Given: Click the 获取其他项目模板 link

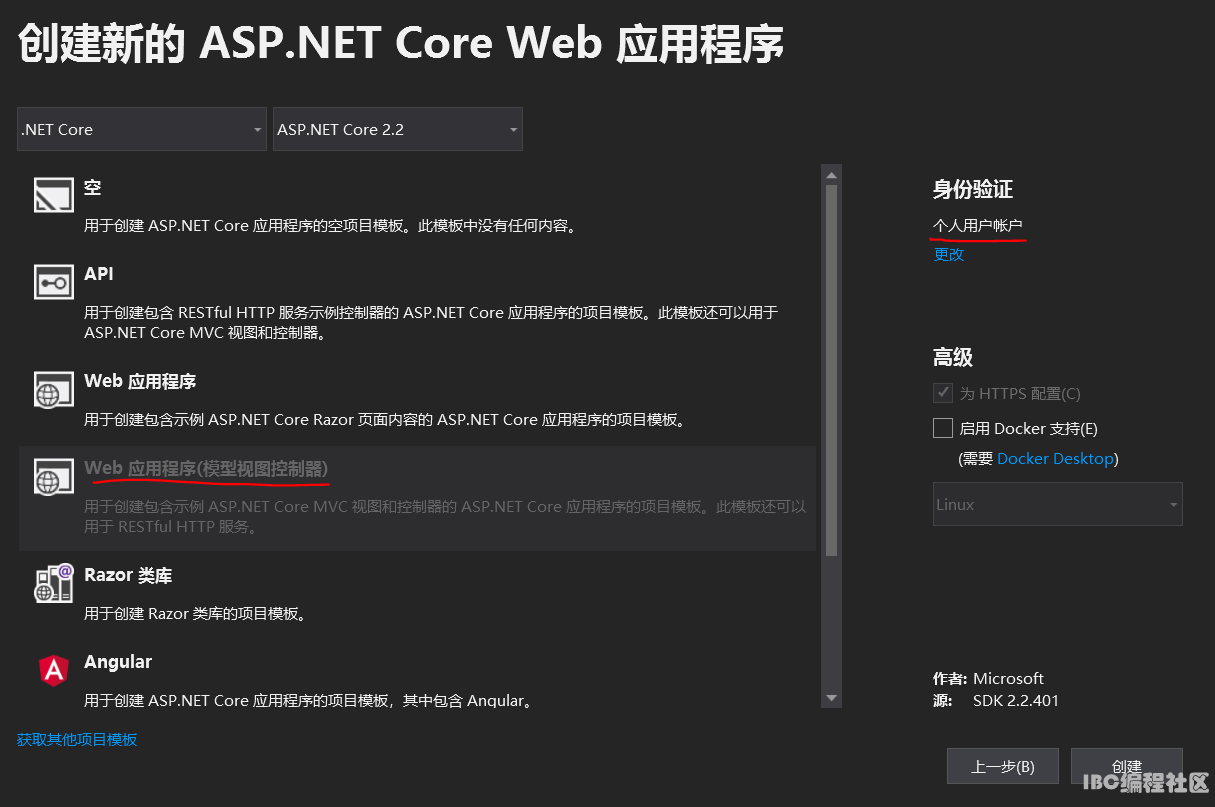Looking at the screenshot, I should point(77,739).
